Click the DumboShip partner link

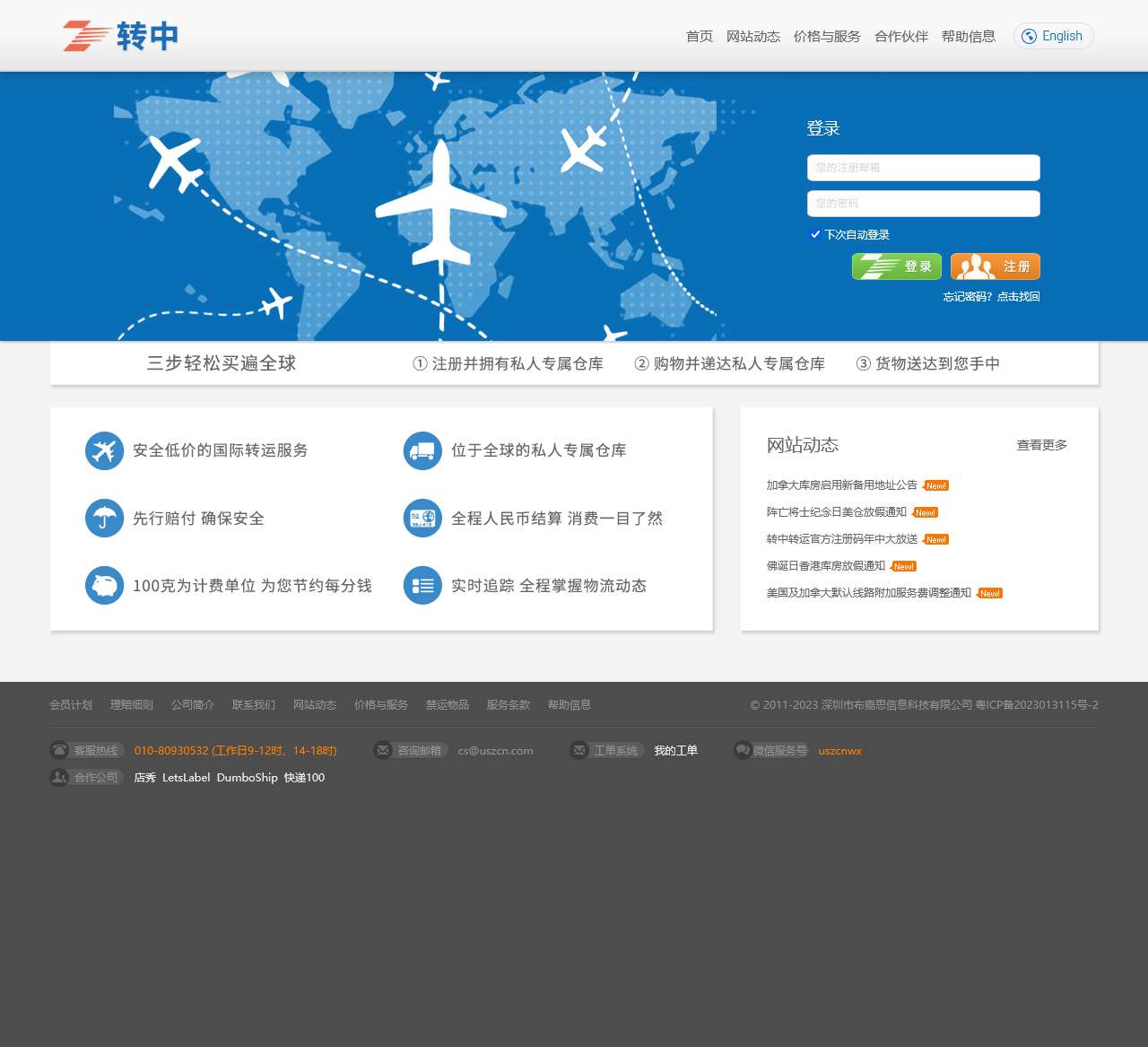tap(248, 778)
